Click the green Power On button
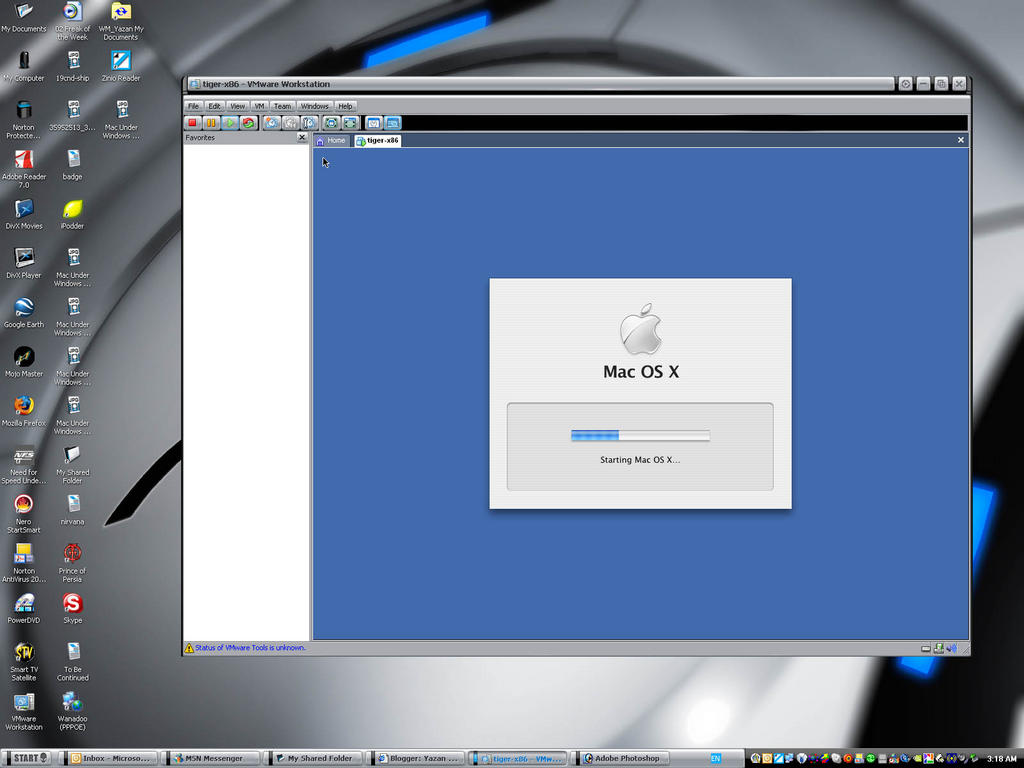 click(x=230, y=122)
